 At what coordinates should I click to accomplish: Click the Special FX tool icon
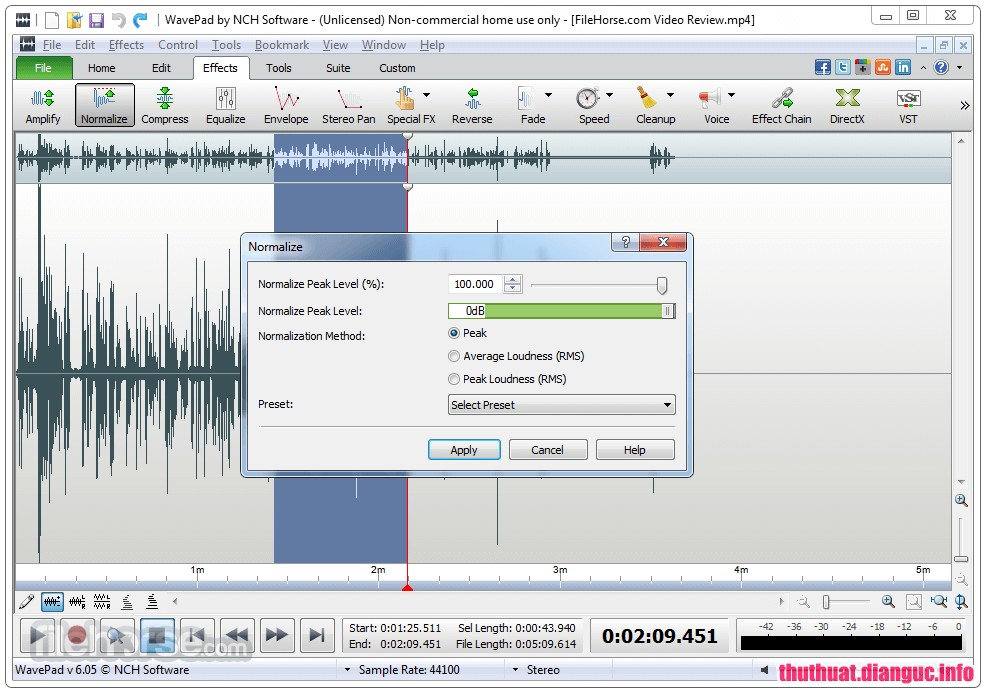click(x=405, y=98)
